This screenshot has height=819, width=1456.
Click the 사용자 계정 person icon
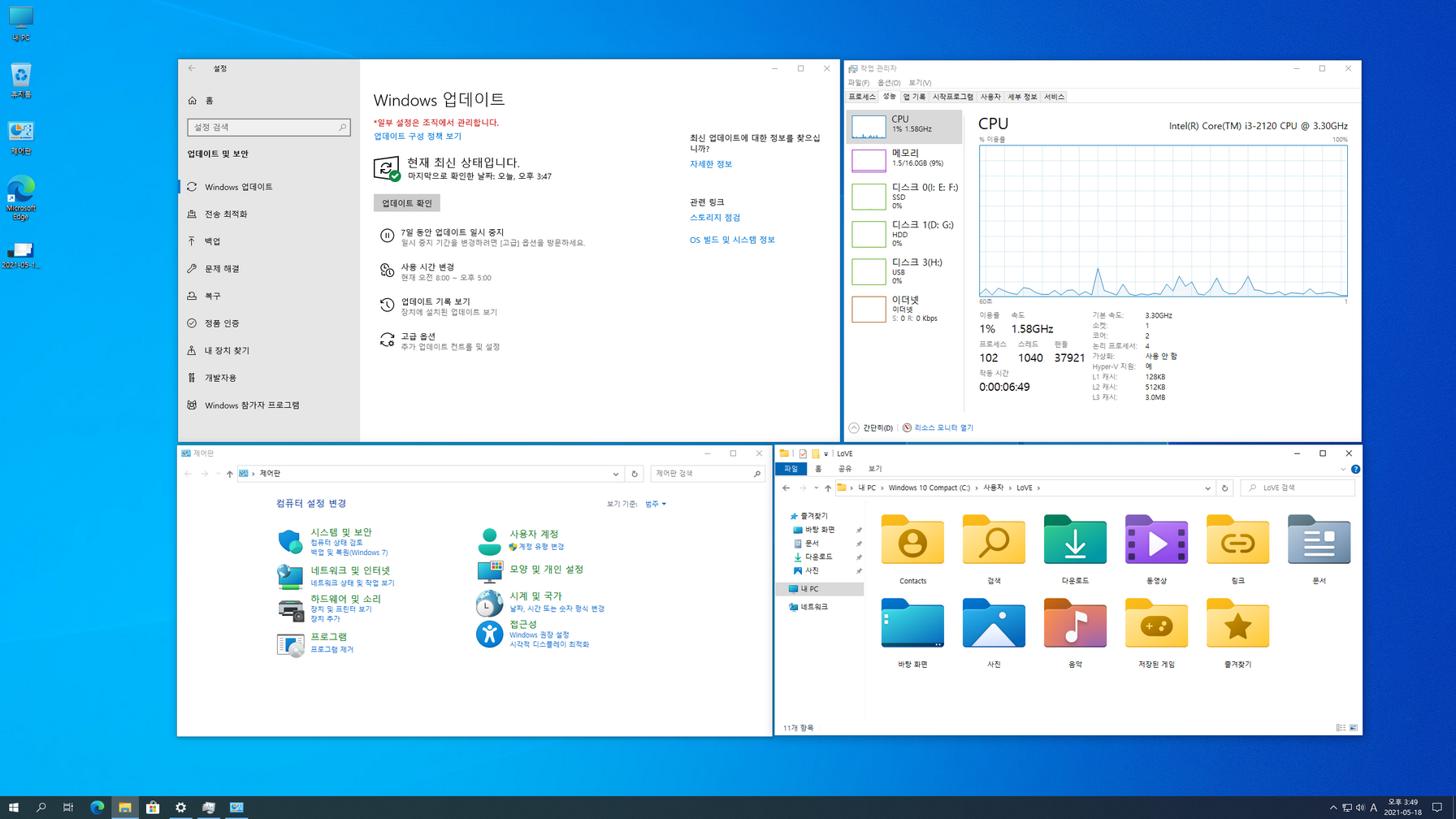click(x=489, y=541)
